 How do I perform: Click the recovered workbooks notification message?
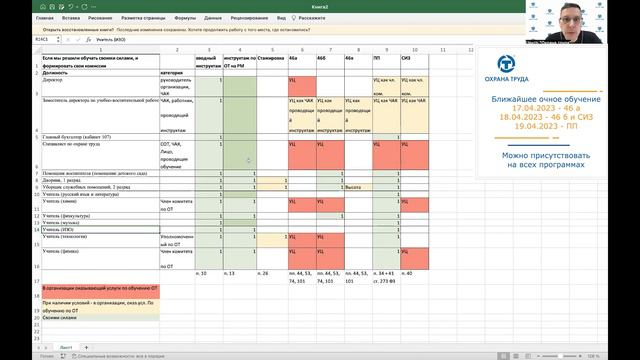click(176, 30)
